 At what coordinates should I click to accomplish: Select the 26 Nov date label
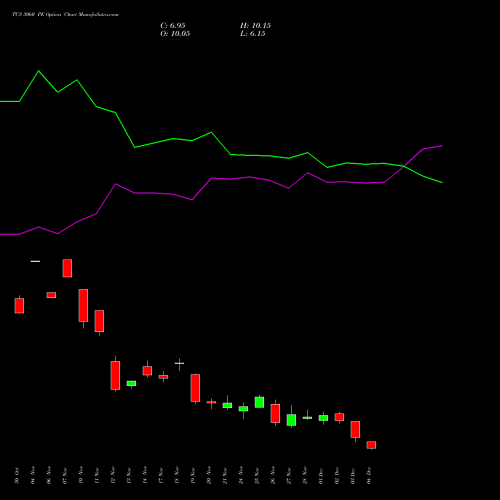click(273, 476)
